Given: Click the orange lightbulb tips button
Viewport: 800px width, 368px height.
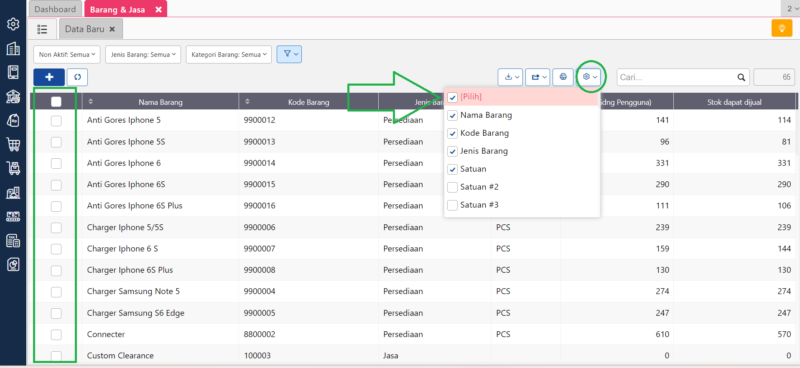Looking at the screenshot, I should [782, 28].
